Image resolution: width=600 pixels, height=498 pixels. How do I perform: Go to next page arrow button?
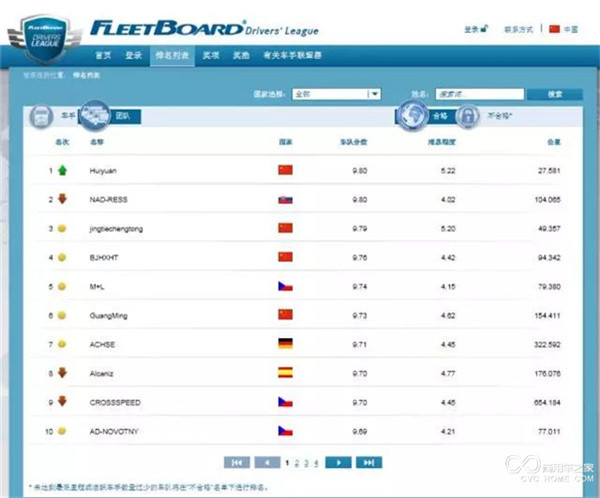pyautogui.click(x=338, y=462)
